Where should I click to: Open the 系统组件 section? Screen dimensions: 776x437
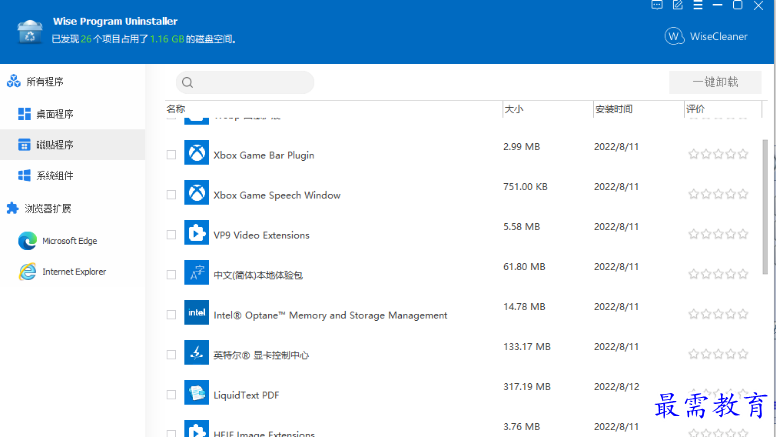tap(55, 176)
